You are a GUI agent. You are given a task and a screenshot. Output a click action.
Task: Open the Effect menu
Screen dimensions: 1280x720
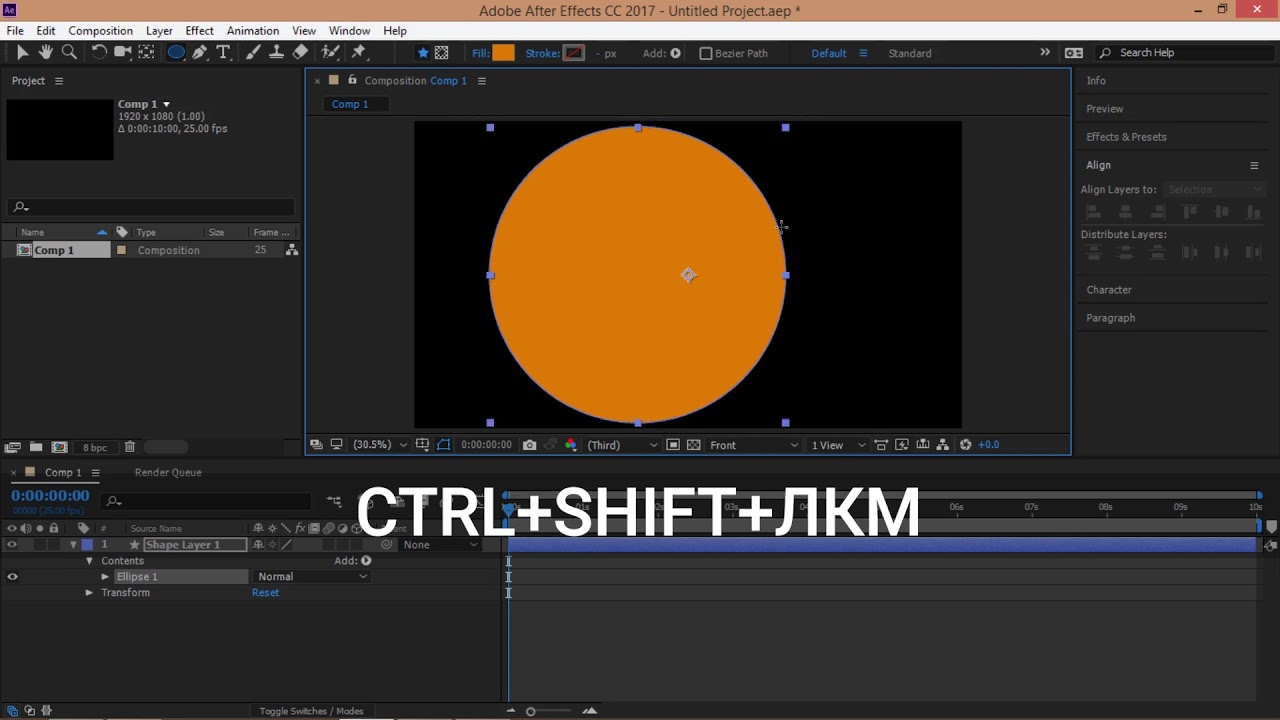pyautogui.click(x=199, y=31)
